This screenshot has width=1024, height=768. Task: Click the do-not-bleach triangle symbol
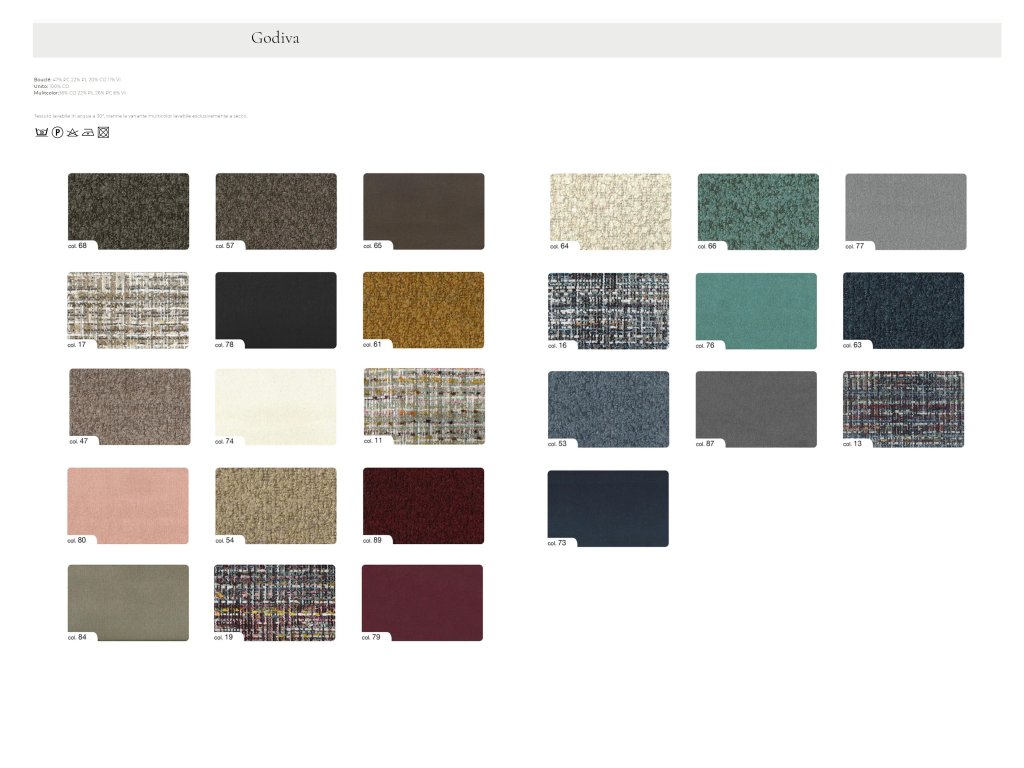point(72,132)
